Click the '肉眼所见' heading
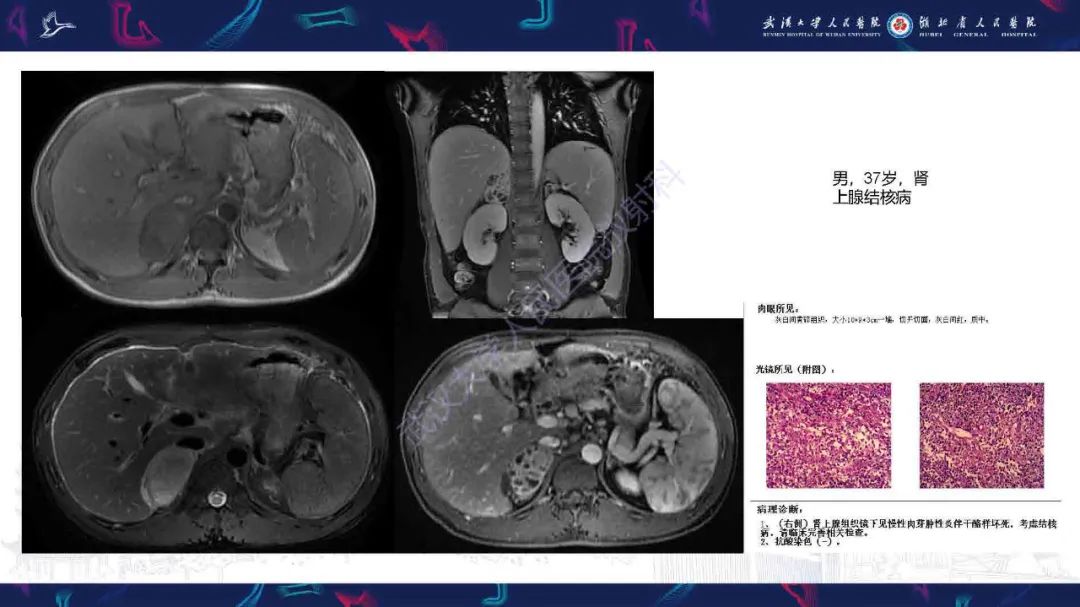The height and width of the screenshot is (607, 1080). 778,309
